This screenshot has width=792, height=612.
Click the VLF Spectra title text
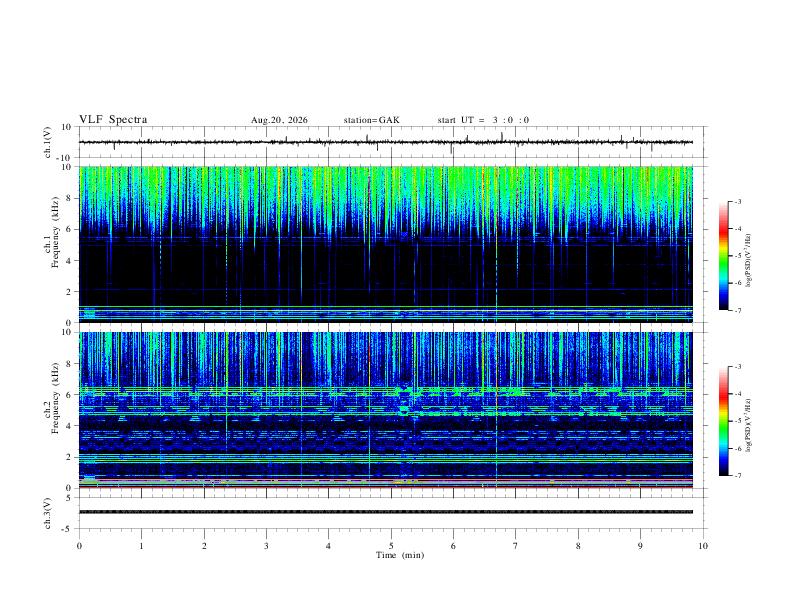[x=113, y=120]
